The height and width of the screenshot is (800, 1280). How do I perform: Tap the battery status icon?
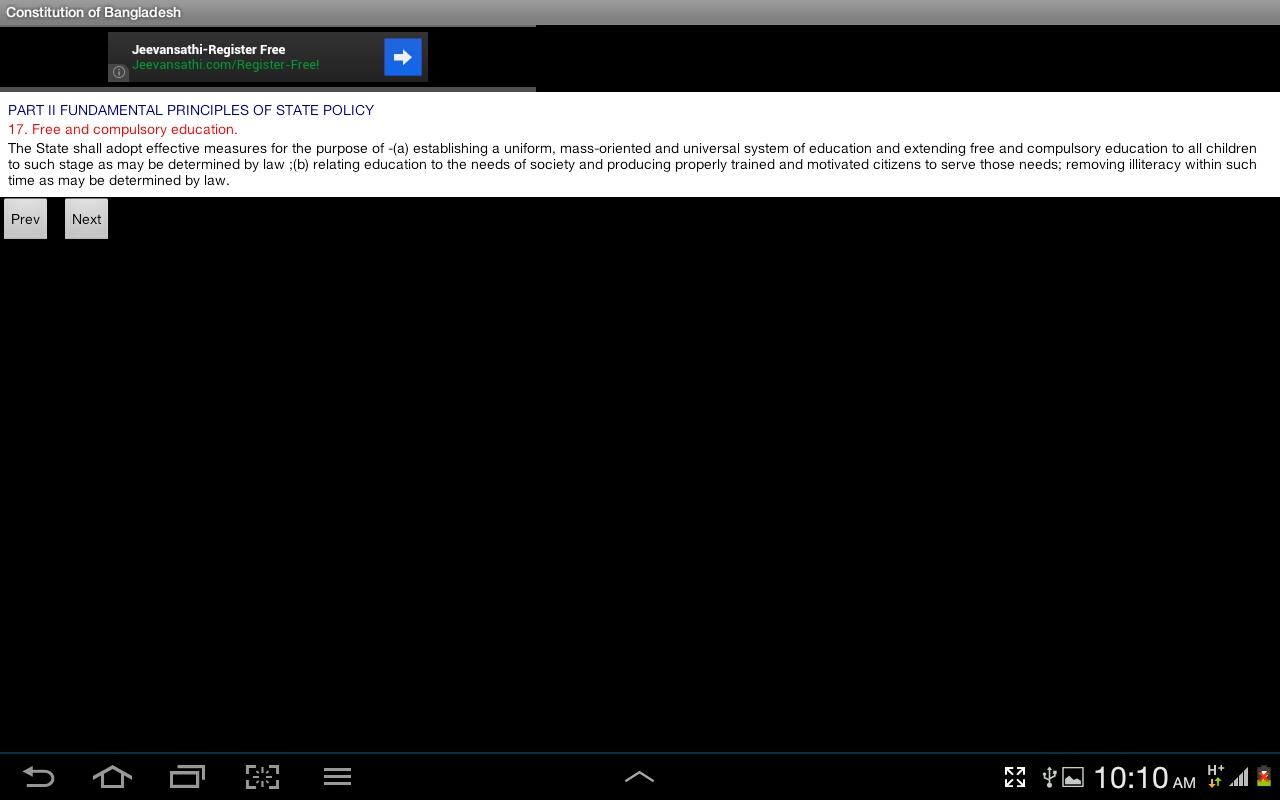click(1264, 777)
